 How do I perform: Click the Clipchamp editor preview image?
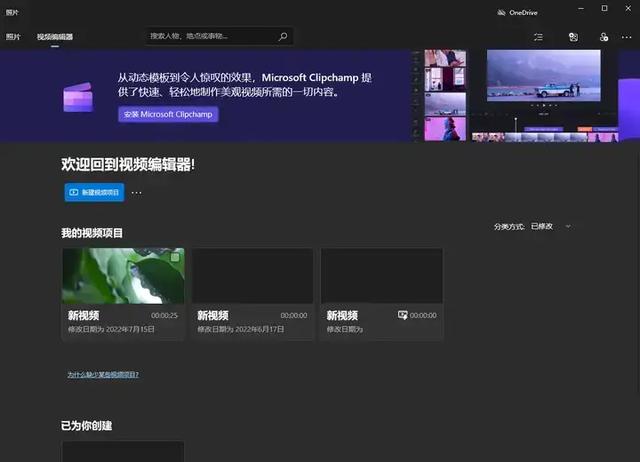coord(516,96)
